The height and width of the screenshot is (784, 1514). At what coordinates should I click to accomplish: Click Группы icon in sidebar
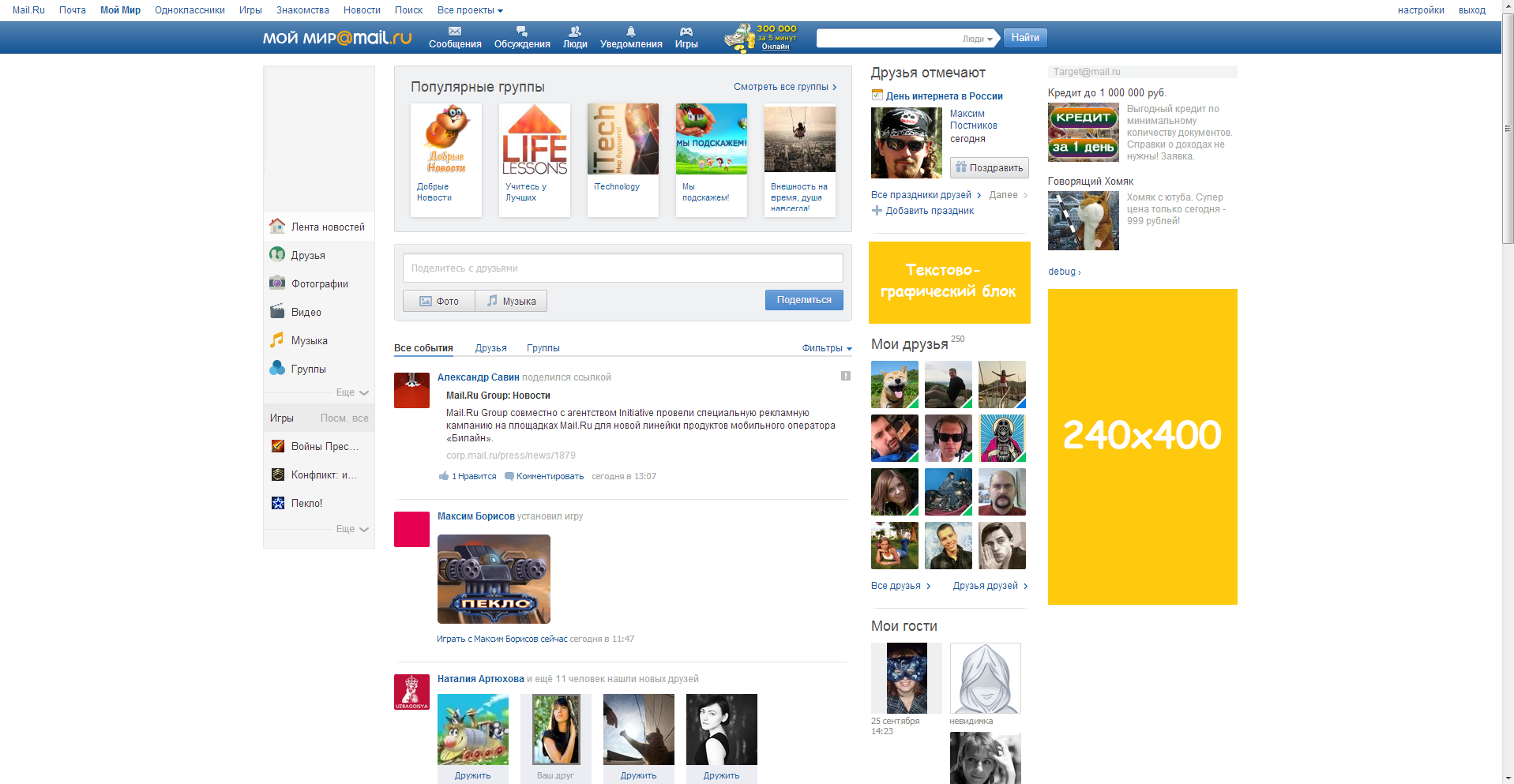277,368
